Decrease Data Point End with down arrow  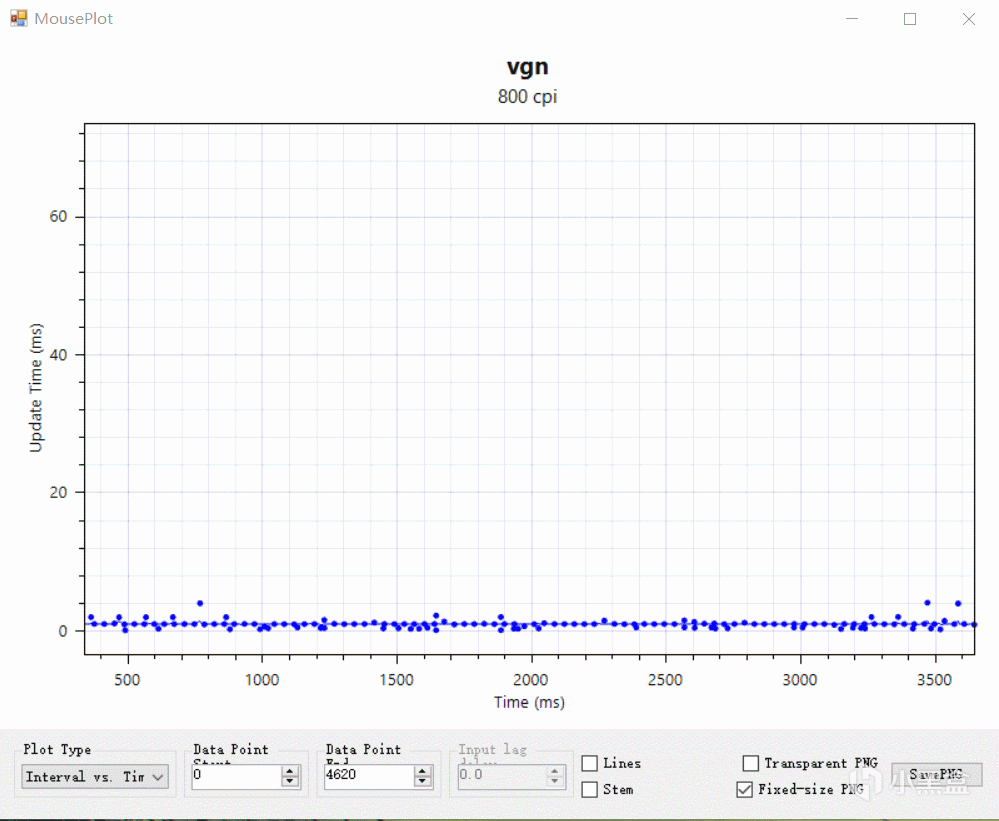click(x=422, y=782)
